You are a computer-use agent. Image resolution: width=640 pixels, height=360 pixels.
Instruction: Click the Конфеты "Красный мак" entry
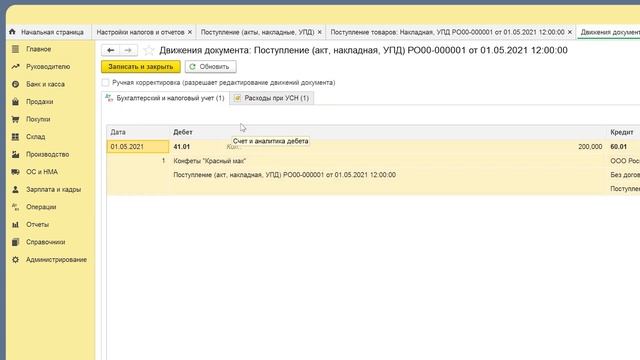tap(209, 161)
